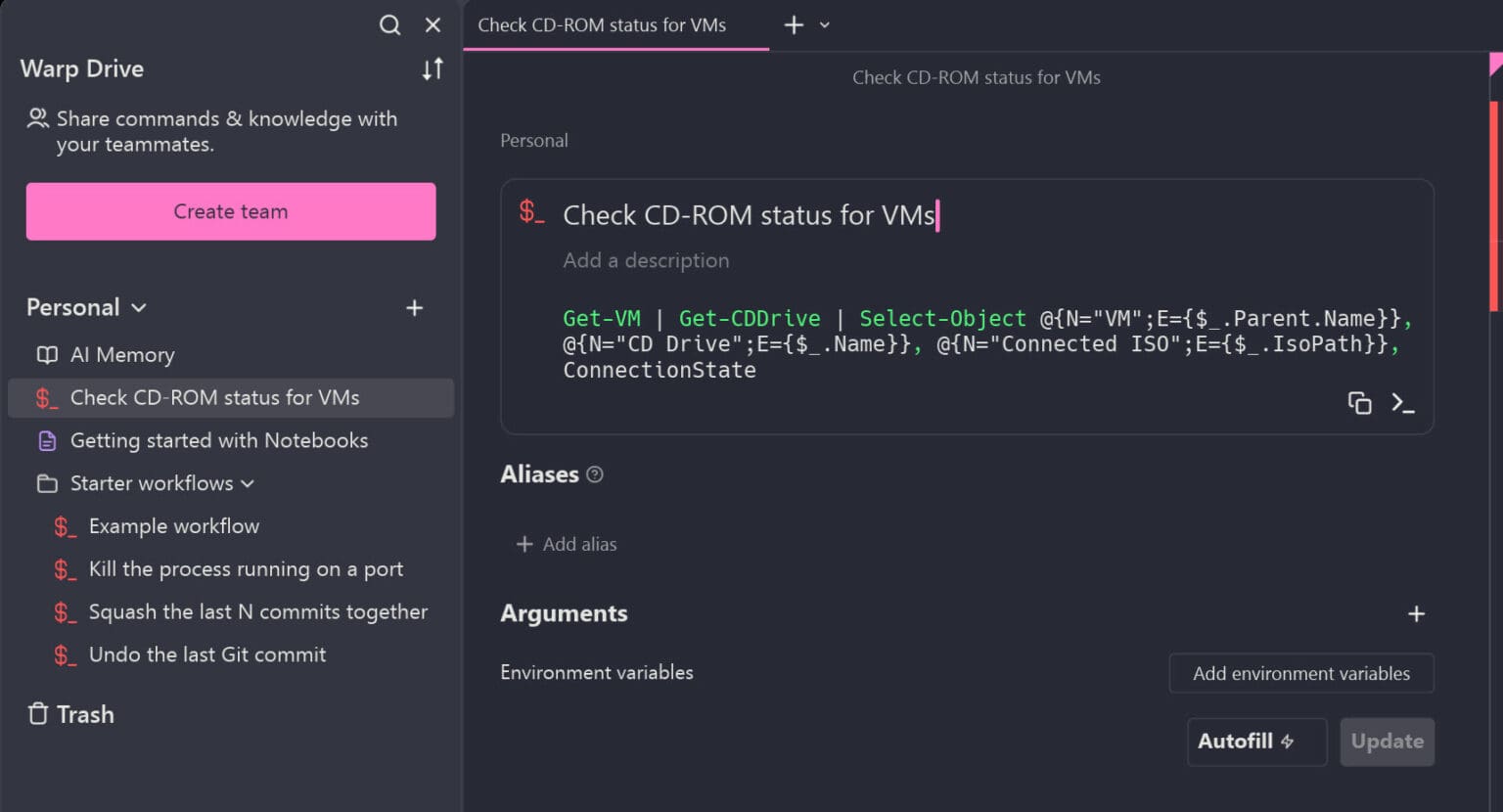The height and width of the screenshot is (812, 1503).
Task: Open the tab list dropdown arrow
Action: pyautogui.click(x=822, y=25)
